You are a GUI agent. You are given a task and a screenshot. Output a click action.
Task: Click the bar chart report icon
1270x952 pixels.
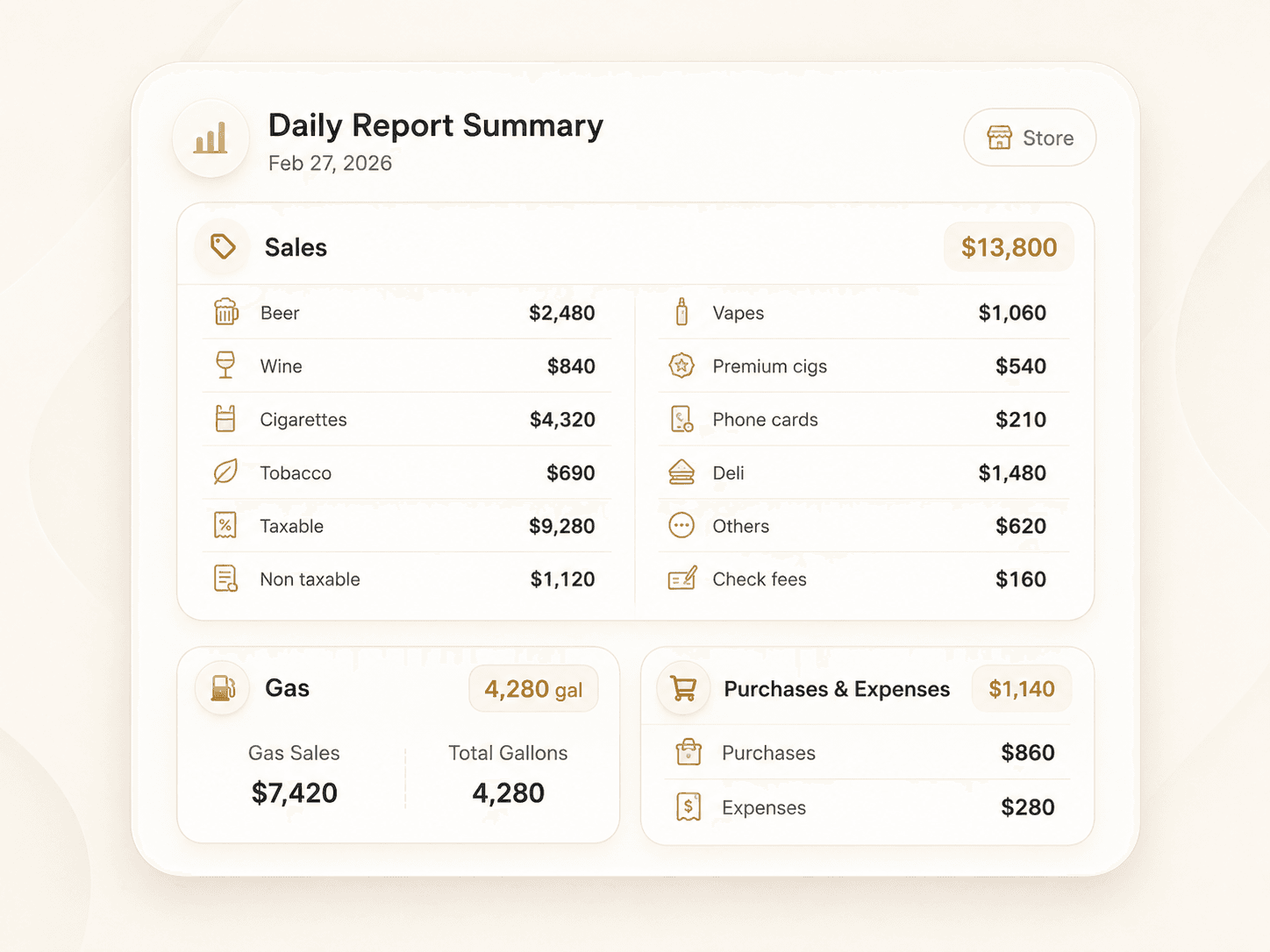pyautogui.click(x=210, y=139)
